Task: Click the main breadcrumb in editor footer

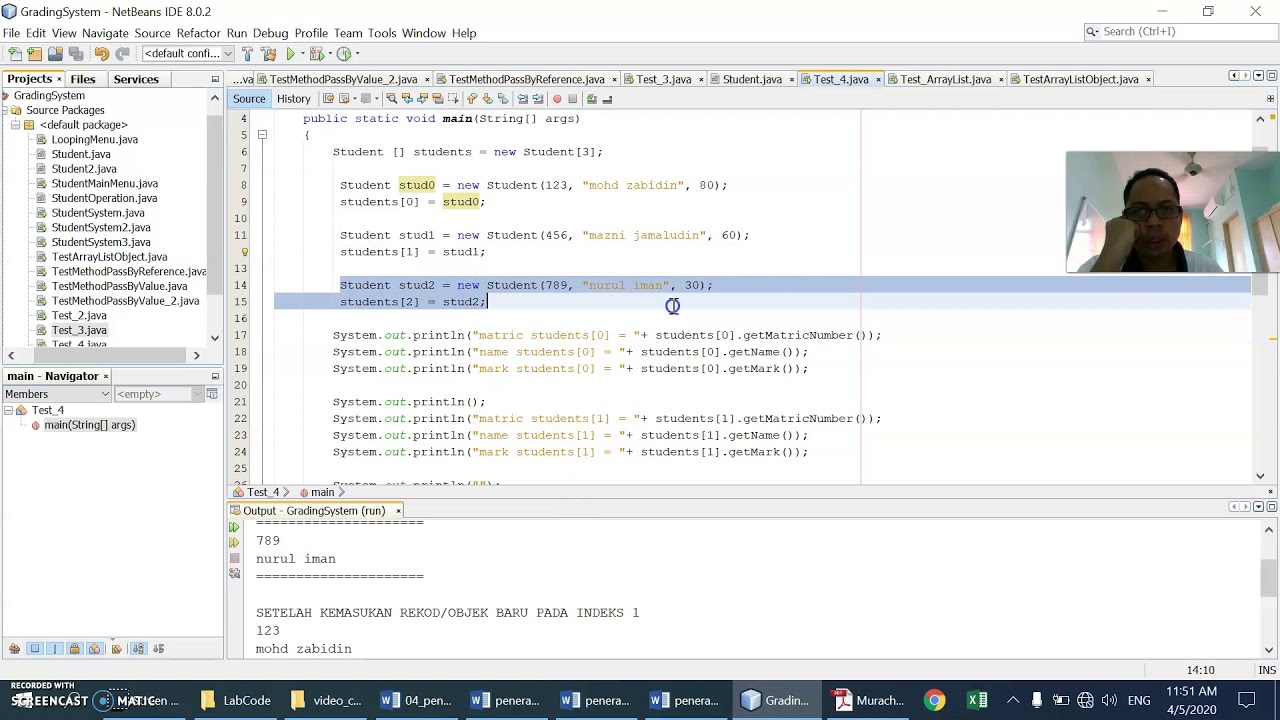Action: click(321, 493)
